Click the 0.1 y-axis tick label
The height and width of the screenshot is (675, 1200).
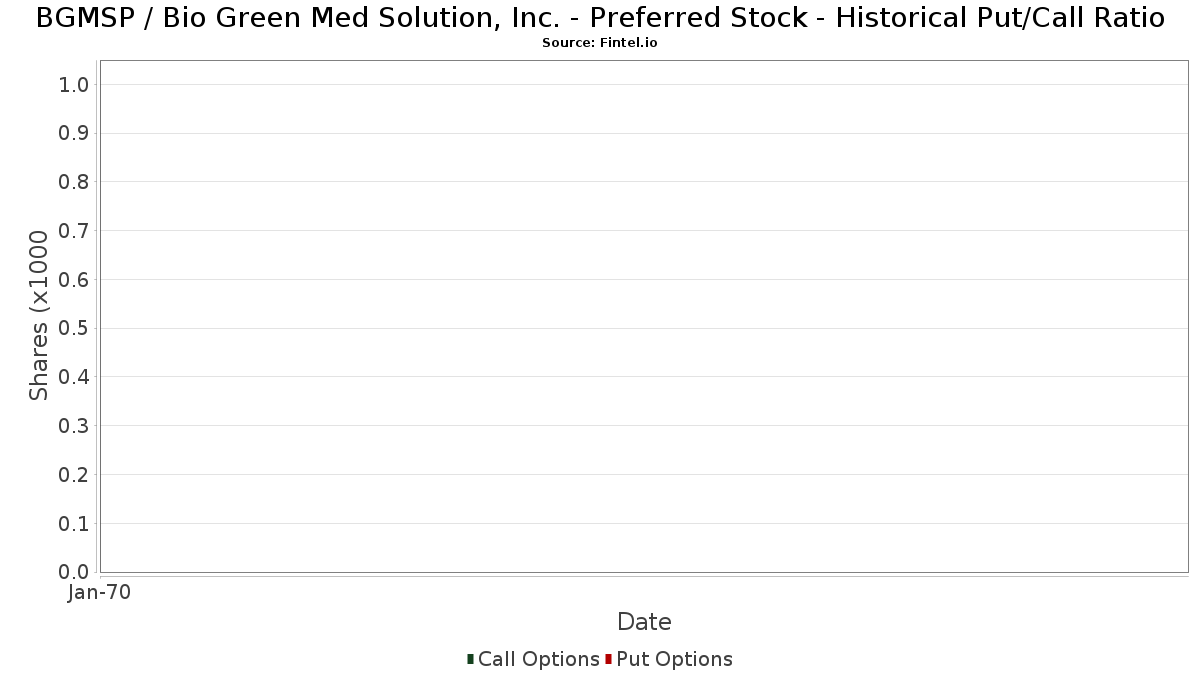[x=74, y=524]
